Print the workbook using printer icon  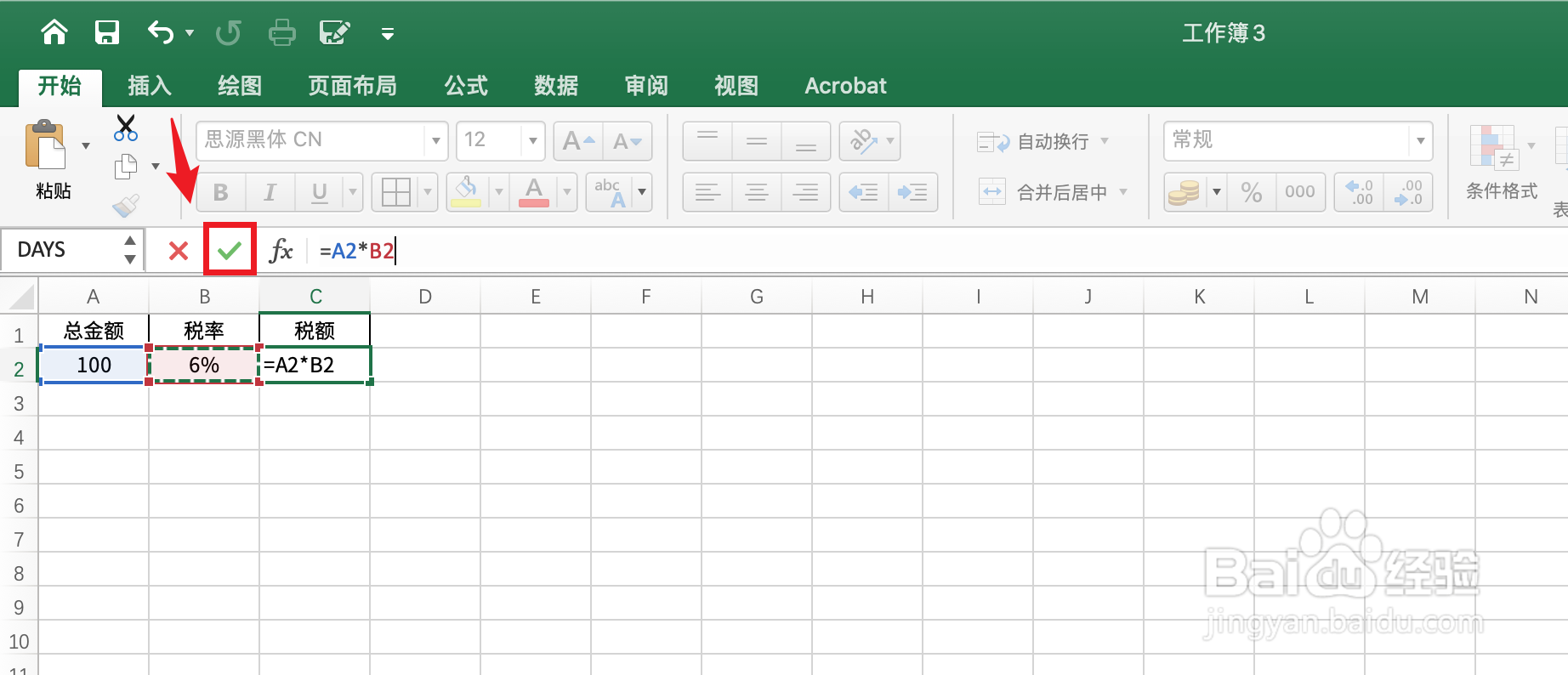(281, 33)
